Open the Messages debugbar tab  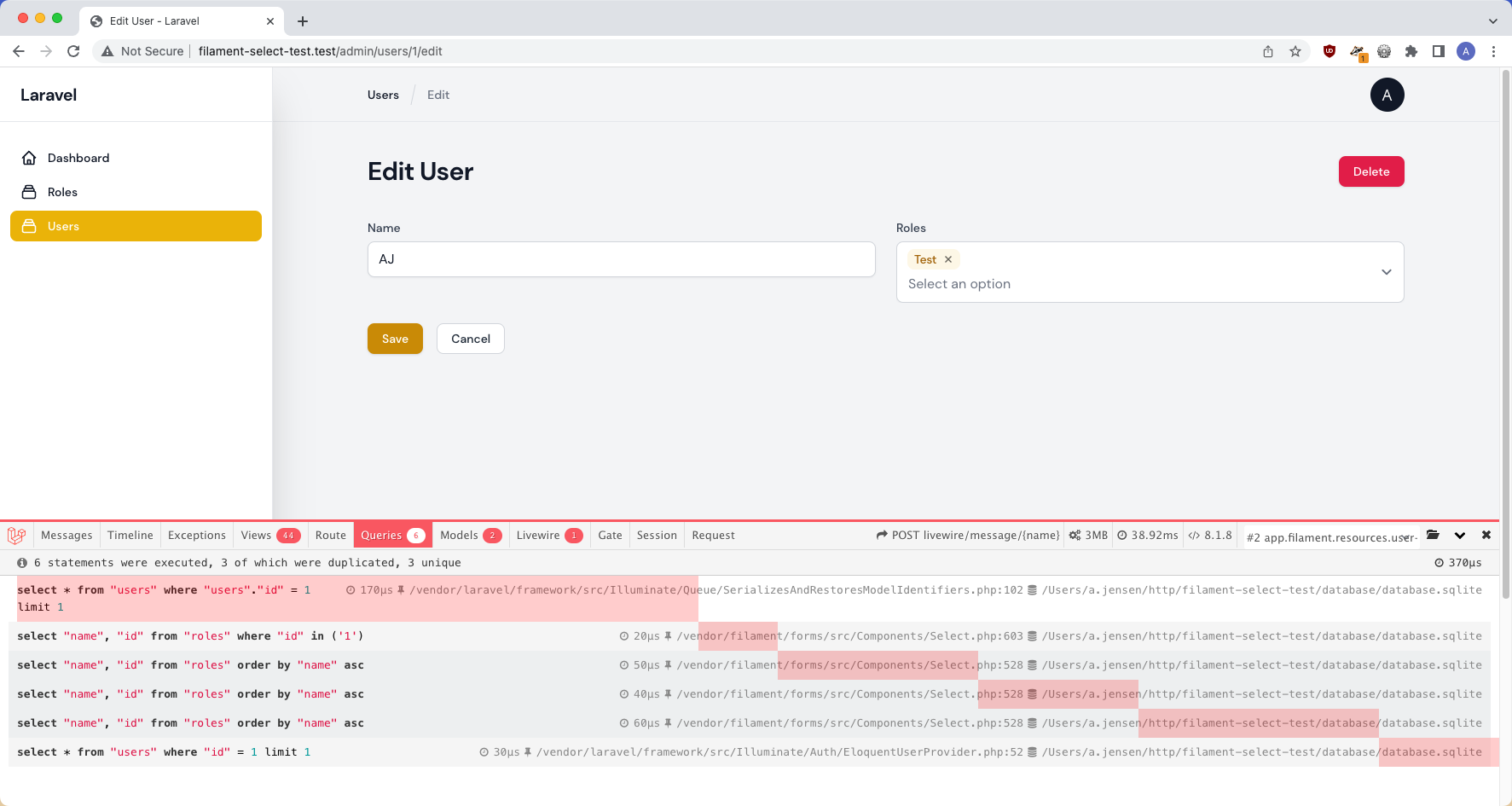coord(67,536)
